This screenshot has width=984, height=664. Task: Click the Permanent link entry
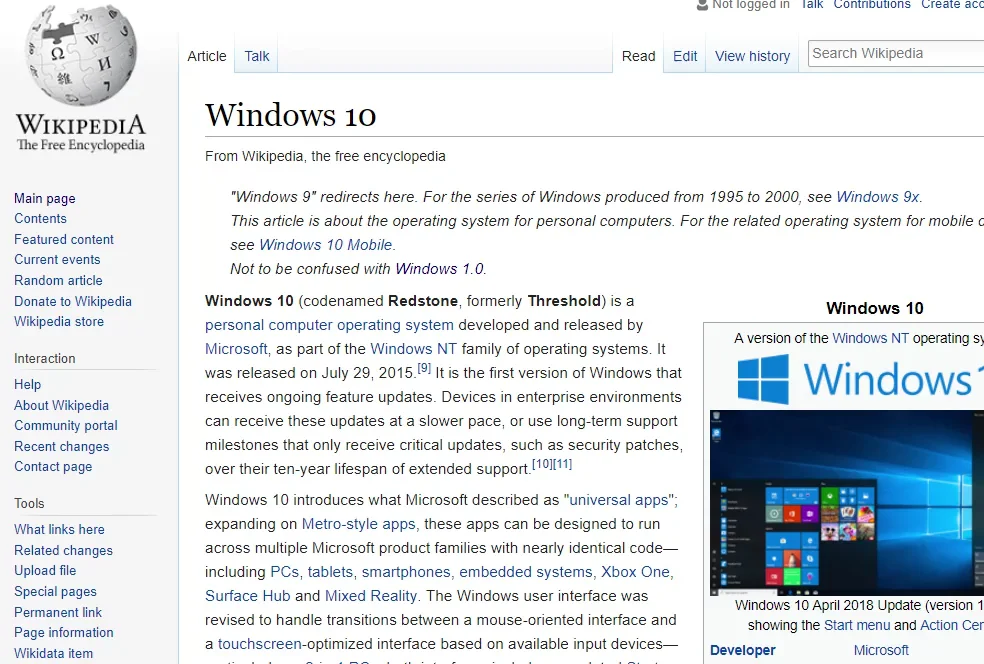tap(58, 612)
